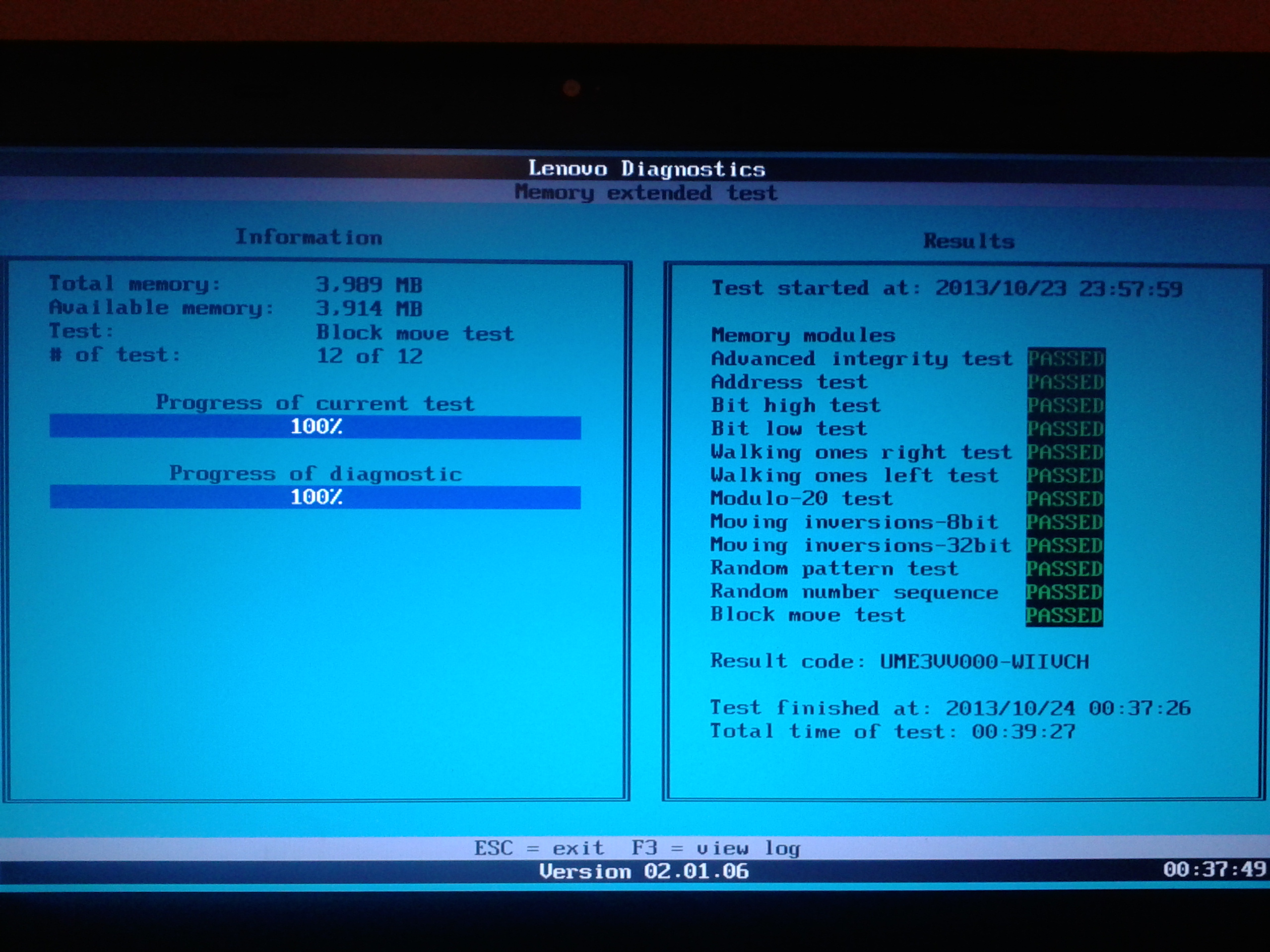
Task: Click the 'Advanced integrity test' row label
Action: 862,358
